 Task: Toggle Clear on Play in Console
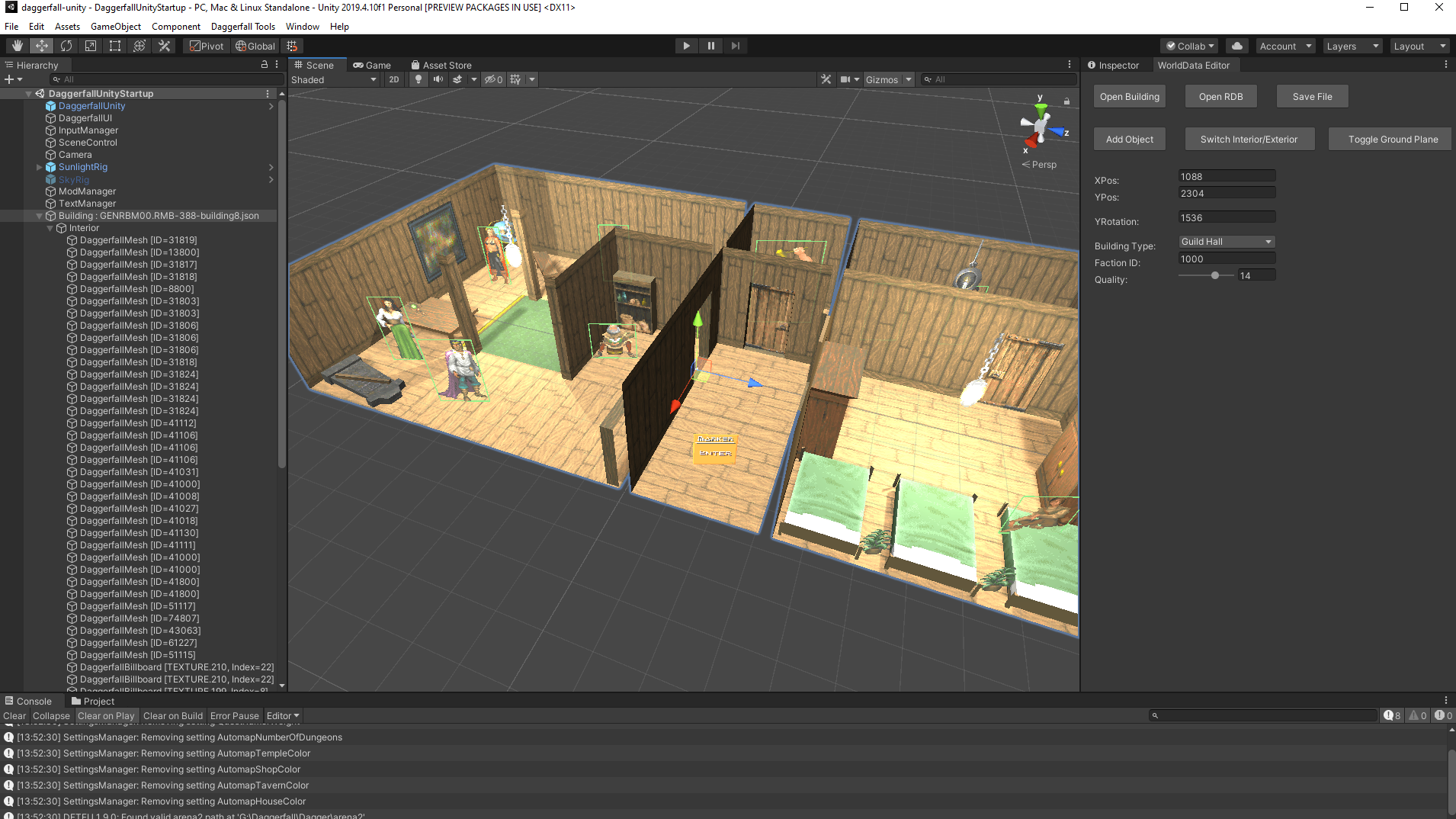tap(106, 715)
